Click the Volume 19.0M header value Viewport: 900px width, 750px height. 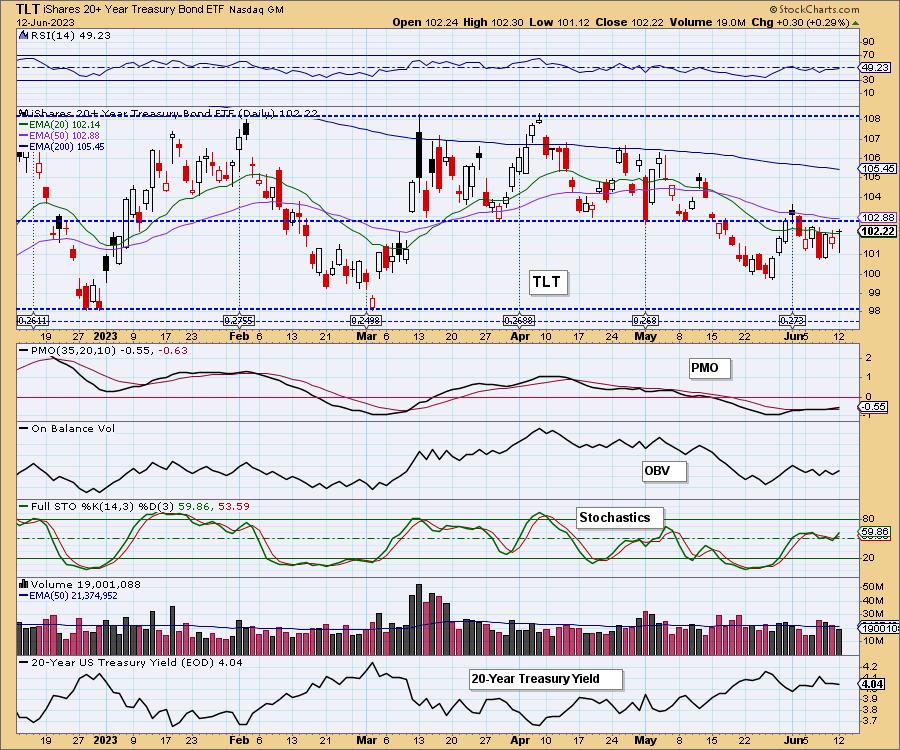707,22
